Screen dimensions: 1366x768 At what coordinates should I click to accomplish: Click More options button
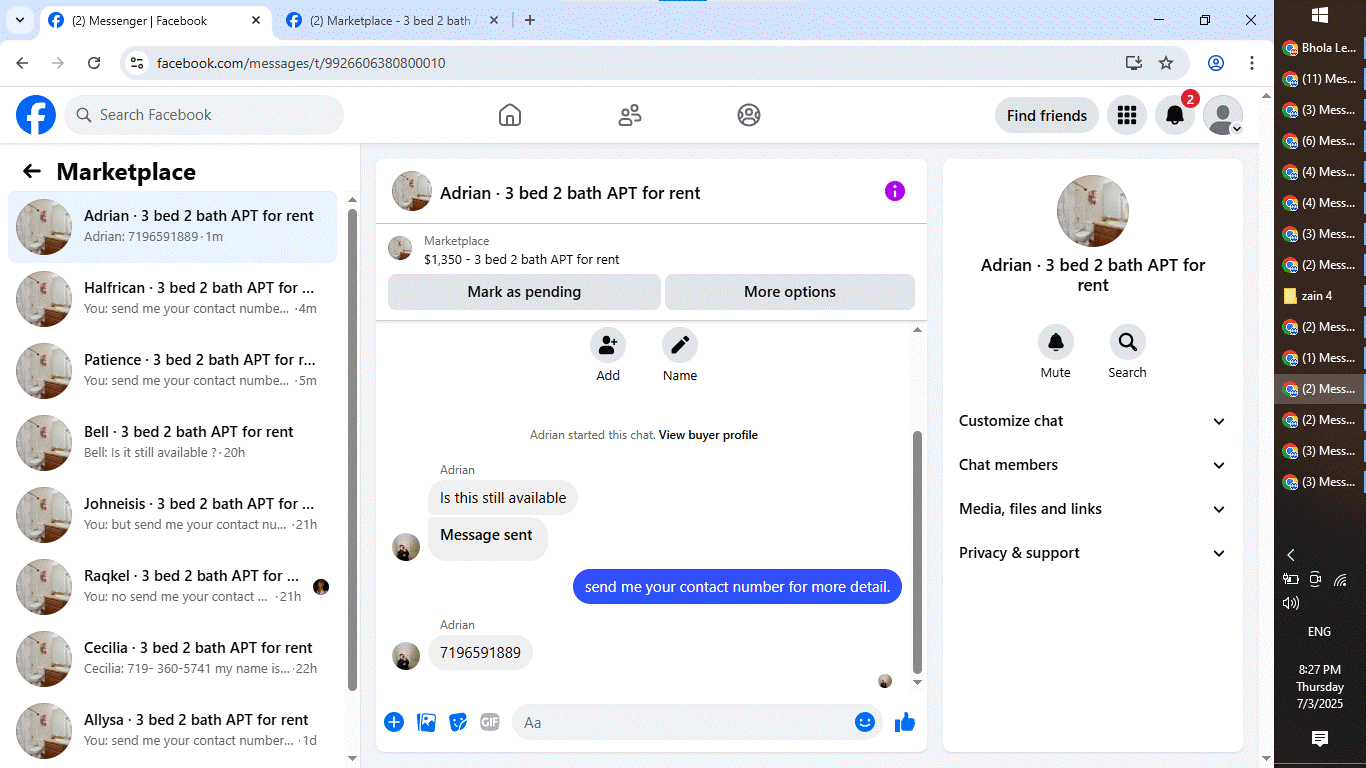(790, 292)
